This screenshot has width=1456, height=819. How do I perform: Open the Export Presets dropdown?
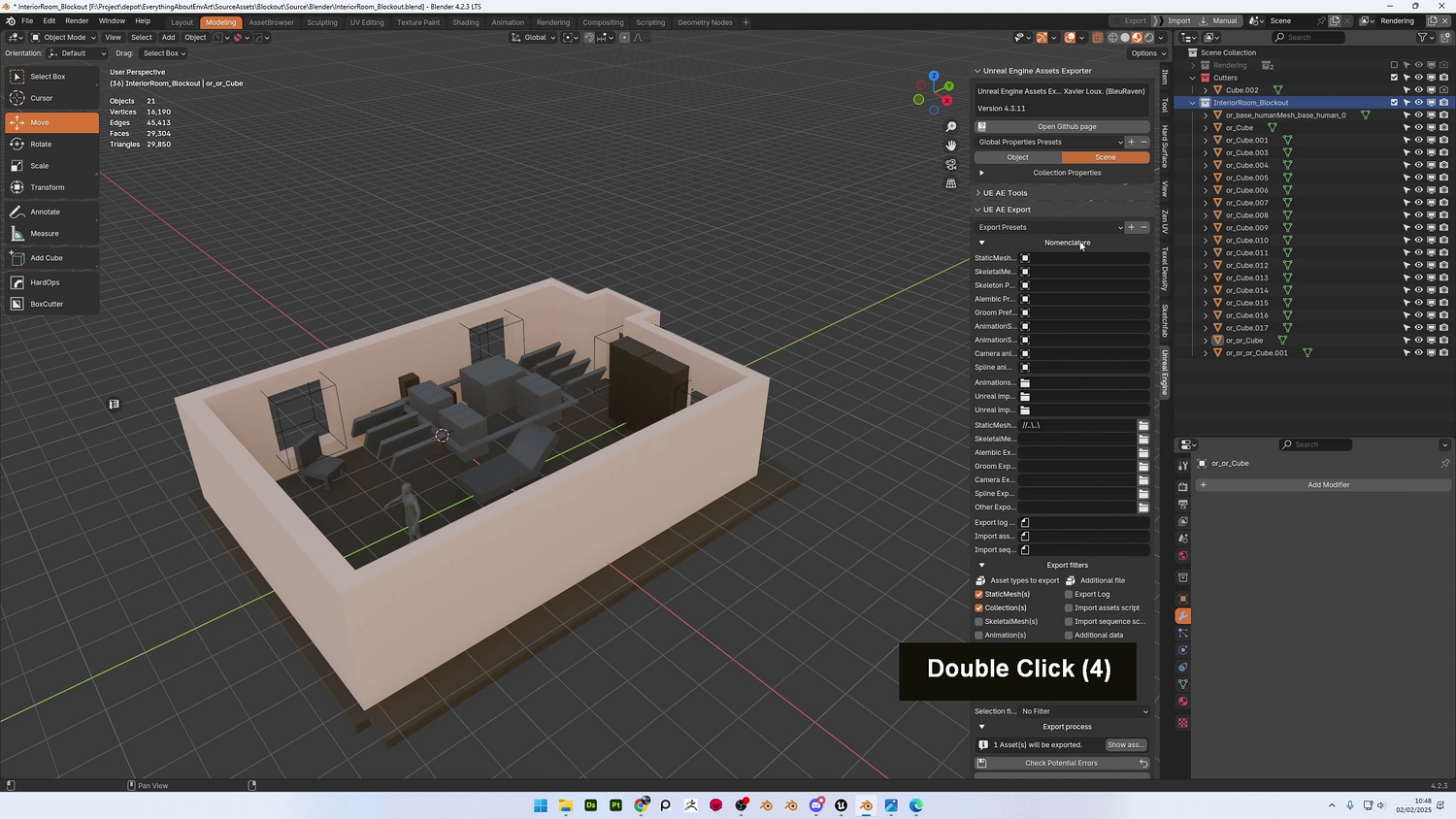click(1049, 228)
